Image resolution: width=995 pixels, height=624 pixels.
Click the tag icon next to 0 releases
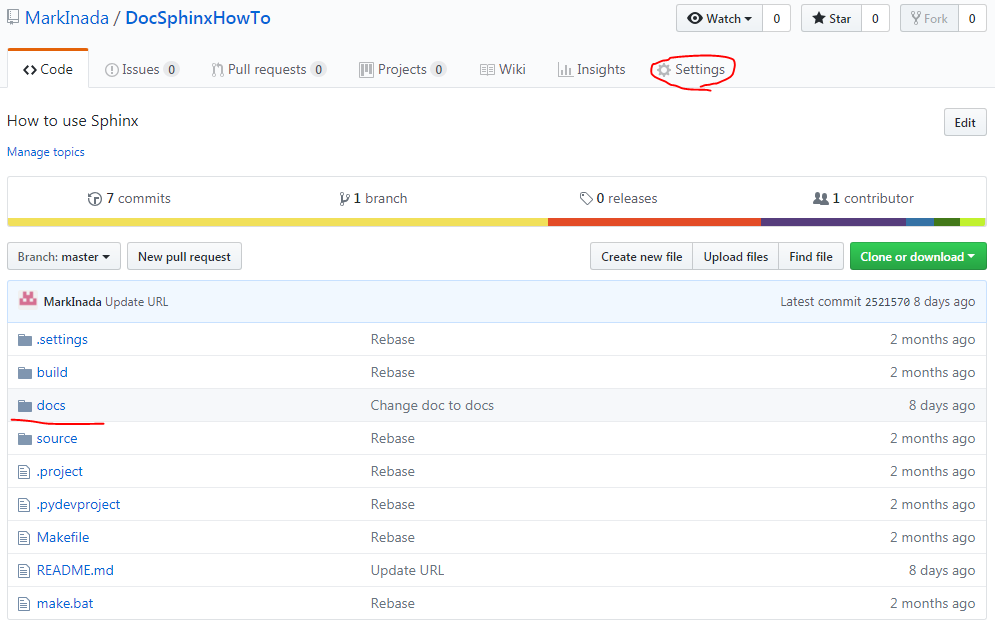[x=586, y=199]
